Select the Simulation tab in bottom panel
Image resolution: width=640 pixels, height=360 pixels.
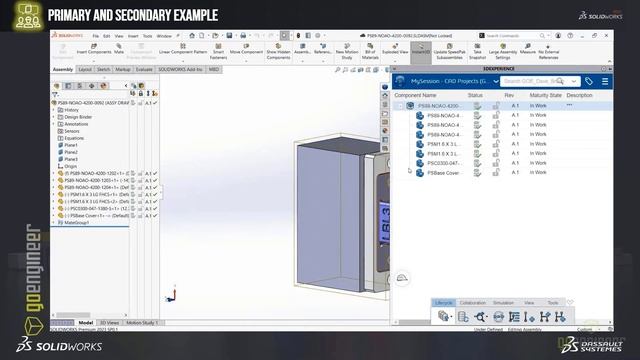point(503,303)
